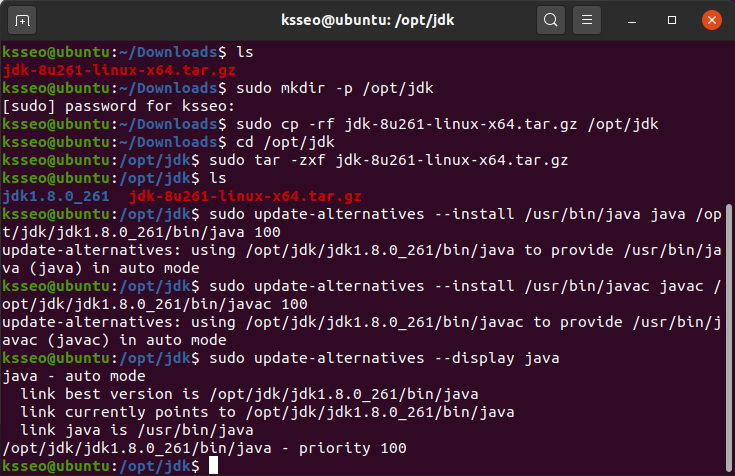The width and height of the screenshot is (735, 476).
Task: Click the 'link currently points to' line
Action: [267, 412]
